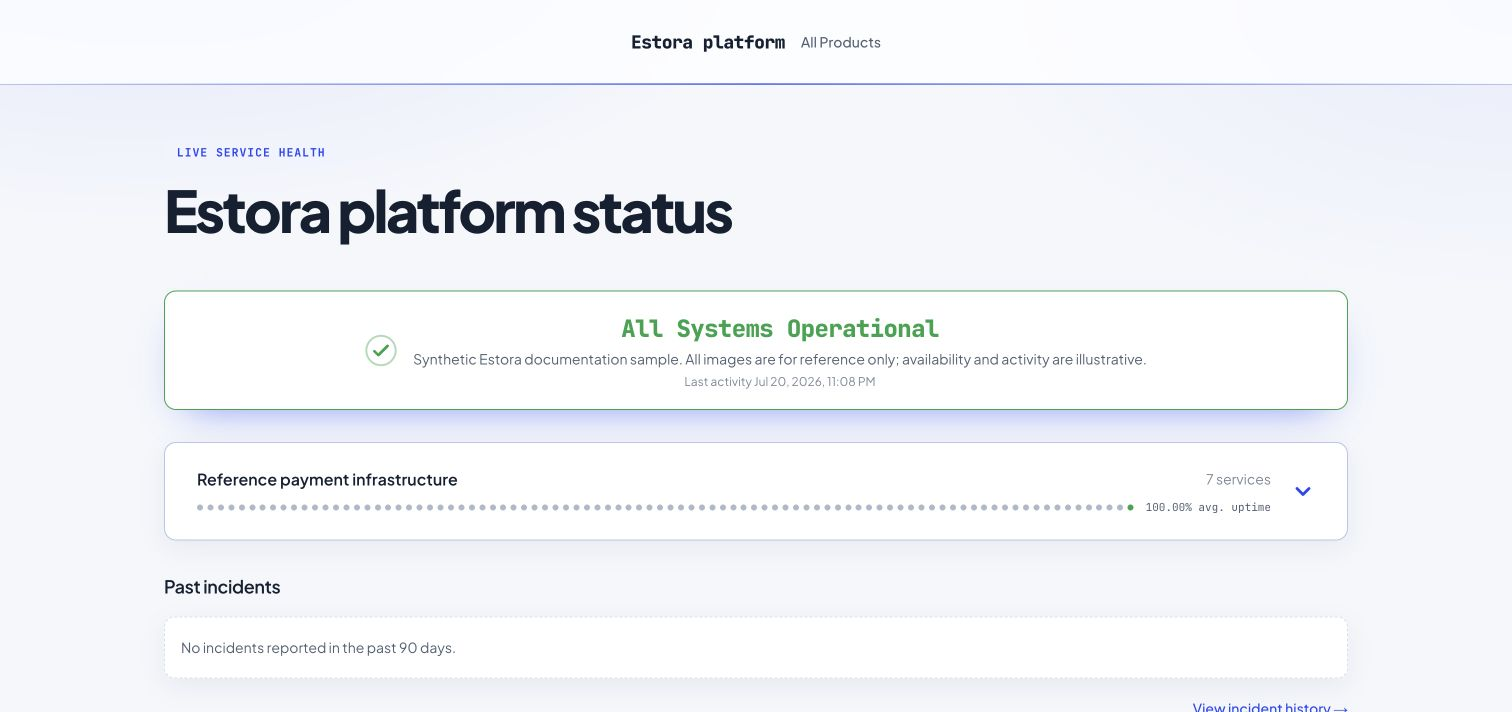
Task: Click the All Systems Operational heading
Action: (x=780, y=328)
